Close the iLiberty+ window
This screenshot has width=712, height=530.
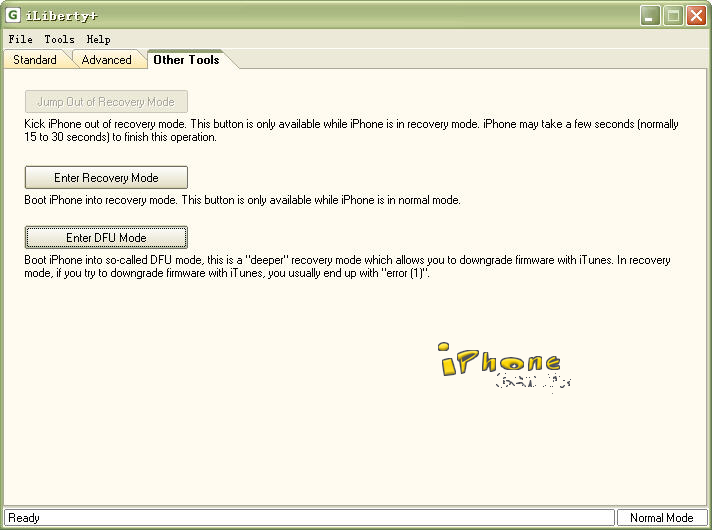[696, 16]
